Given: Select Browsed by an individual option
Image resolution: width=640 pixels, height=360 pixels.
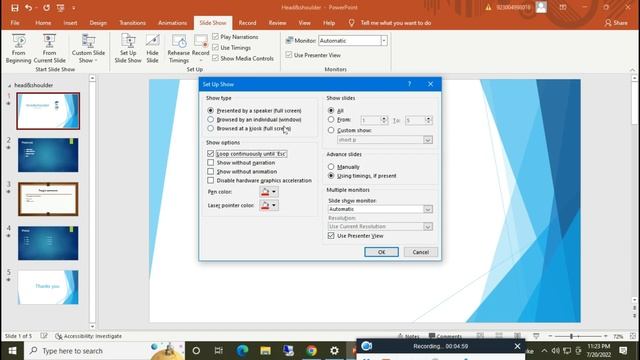Looking at the screenshot, I should (211, 120).
